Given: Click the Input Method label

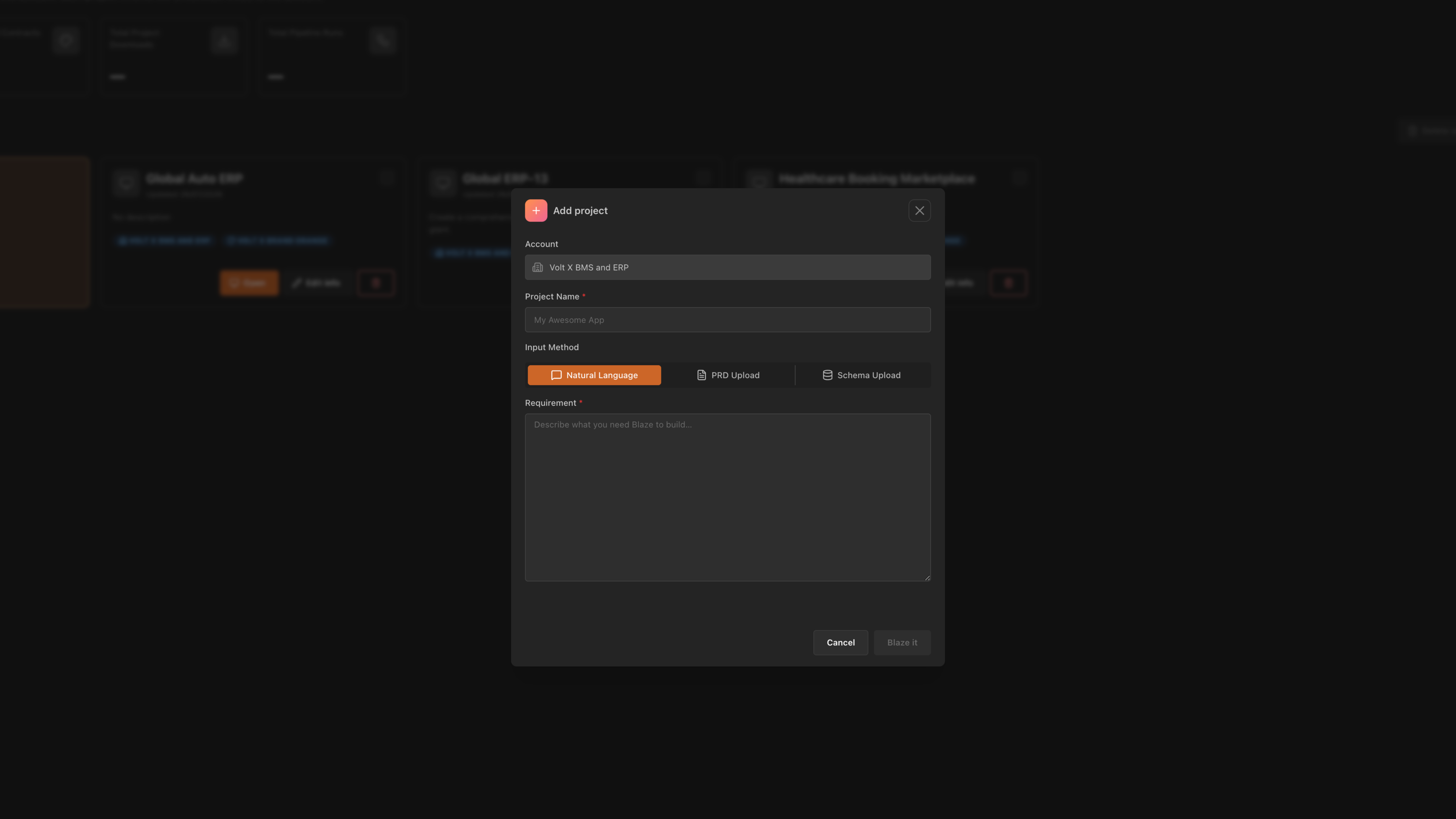Looking at the screenshot, I should point(552,348).
